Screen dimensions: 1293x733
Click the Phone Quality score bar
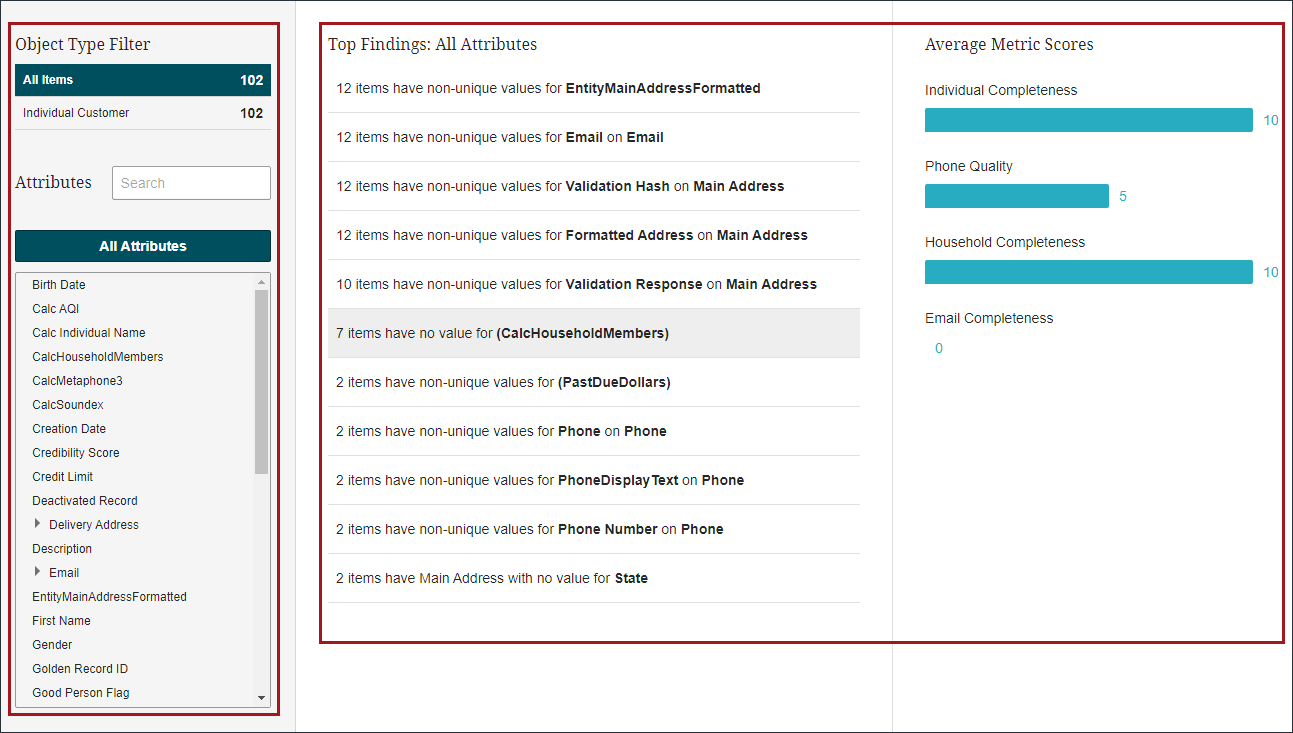point(1016,196)
